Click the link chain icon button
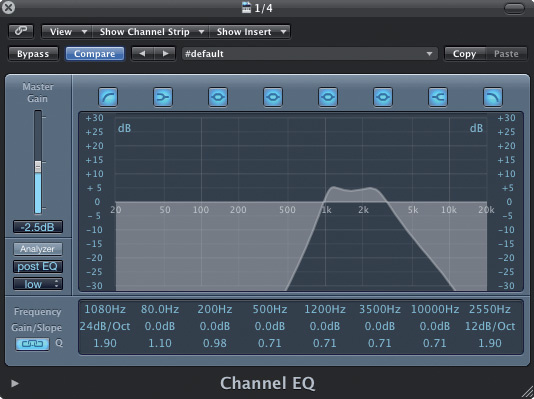 pos(21,31)
